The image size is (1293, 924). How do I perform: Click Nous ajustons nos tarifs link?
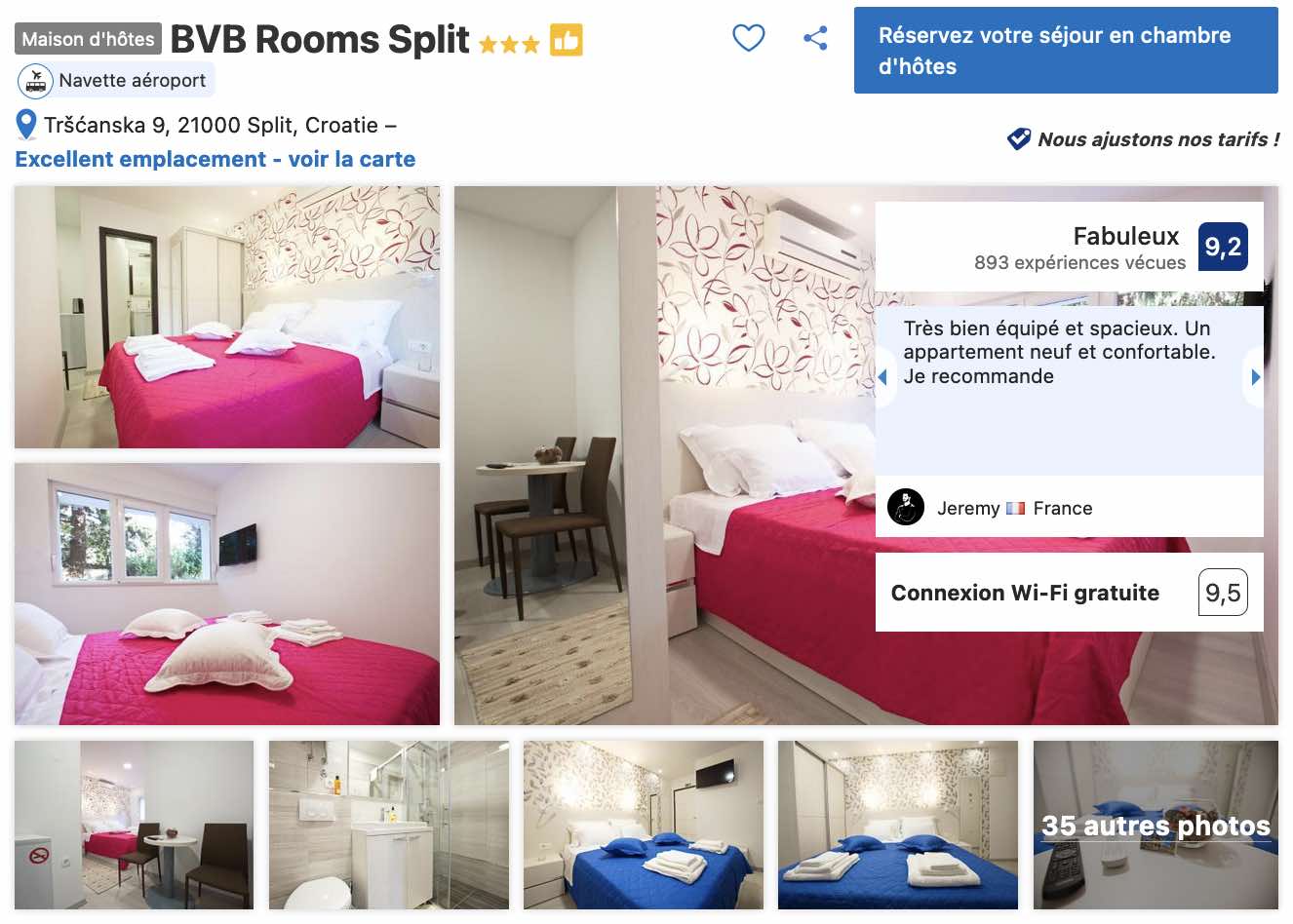click(1158, 139)
